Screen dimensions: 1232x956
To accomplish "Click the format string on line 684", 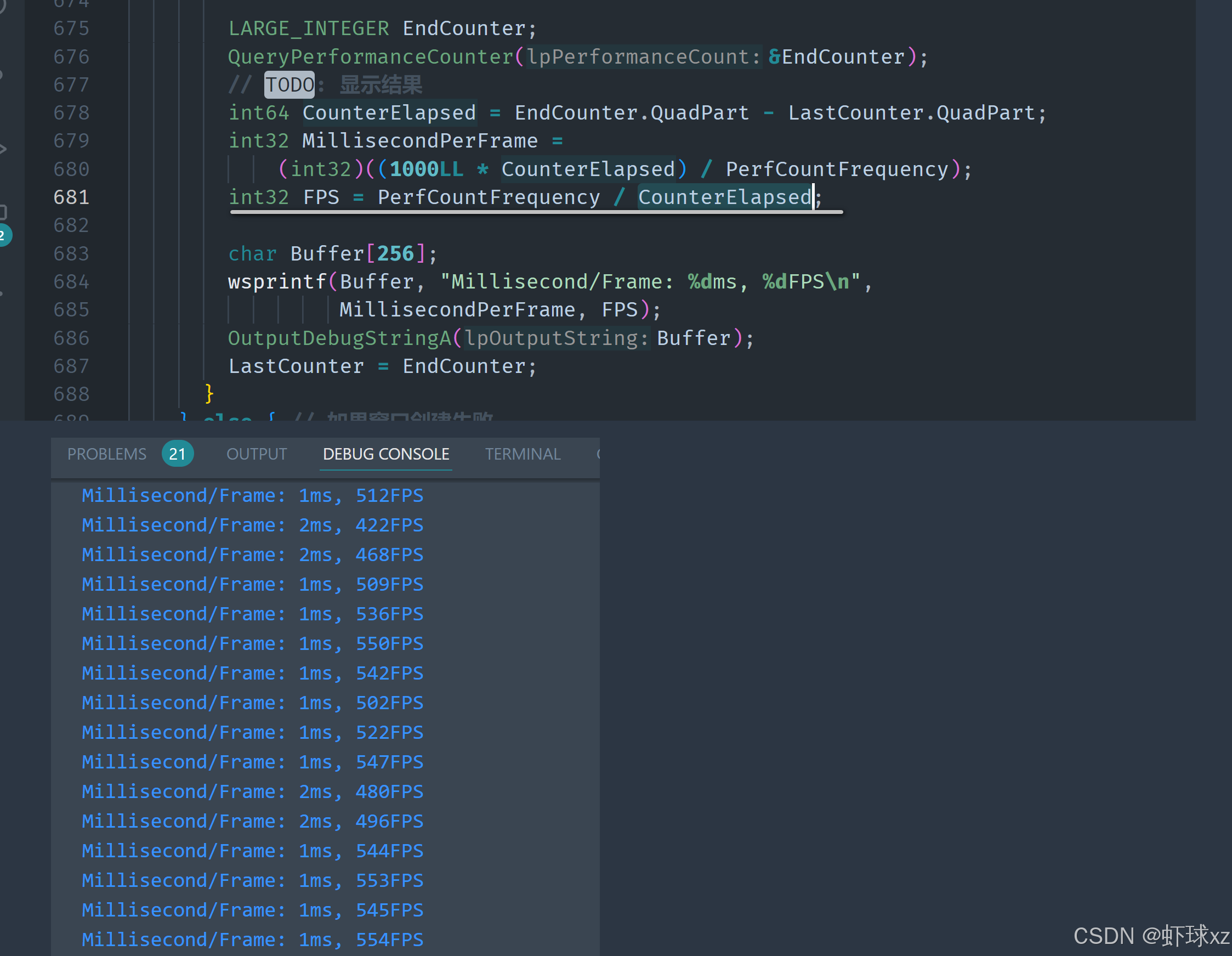I will coord(650,281).
